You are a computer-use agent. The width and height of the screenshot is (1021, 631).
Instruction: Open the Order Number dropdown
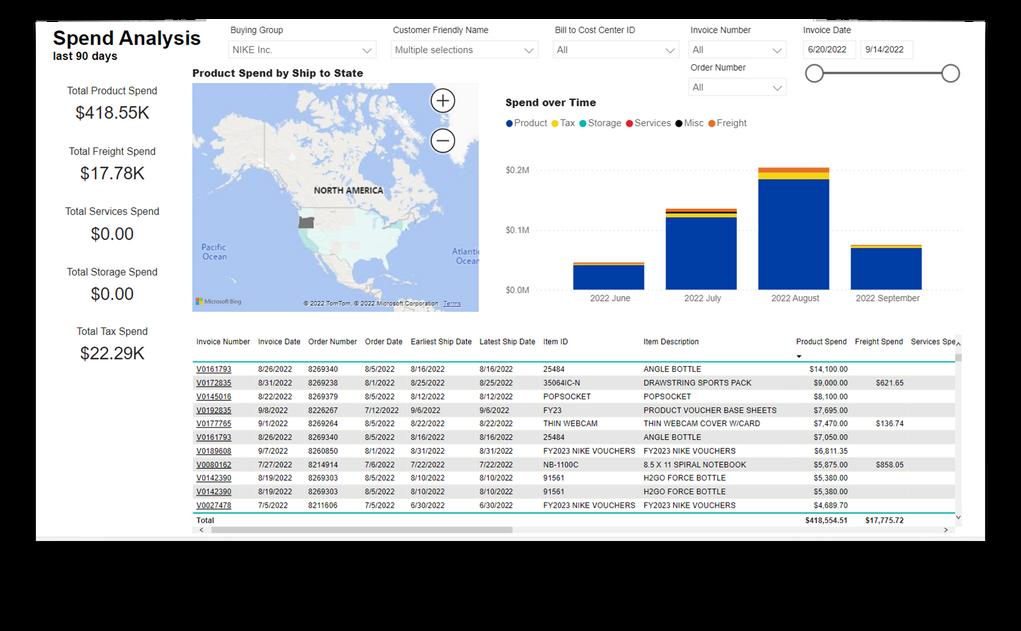click(x=737, y=87)
